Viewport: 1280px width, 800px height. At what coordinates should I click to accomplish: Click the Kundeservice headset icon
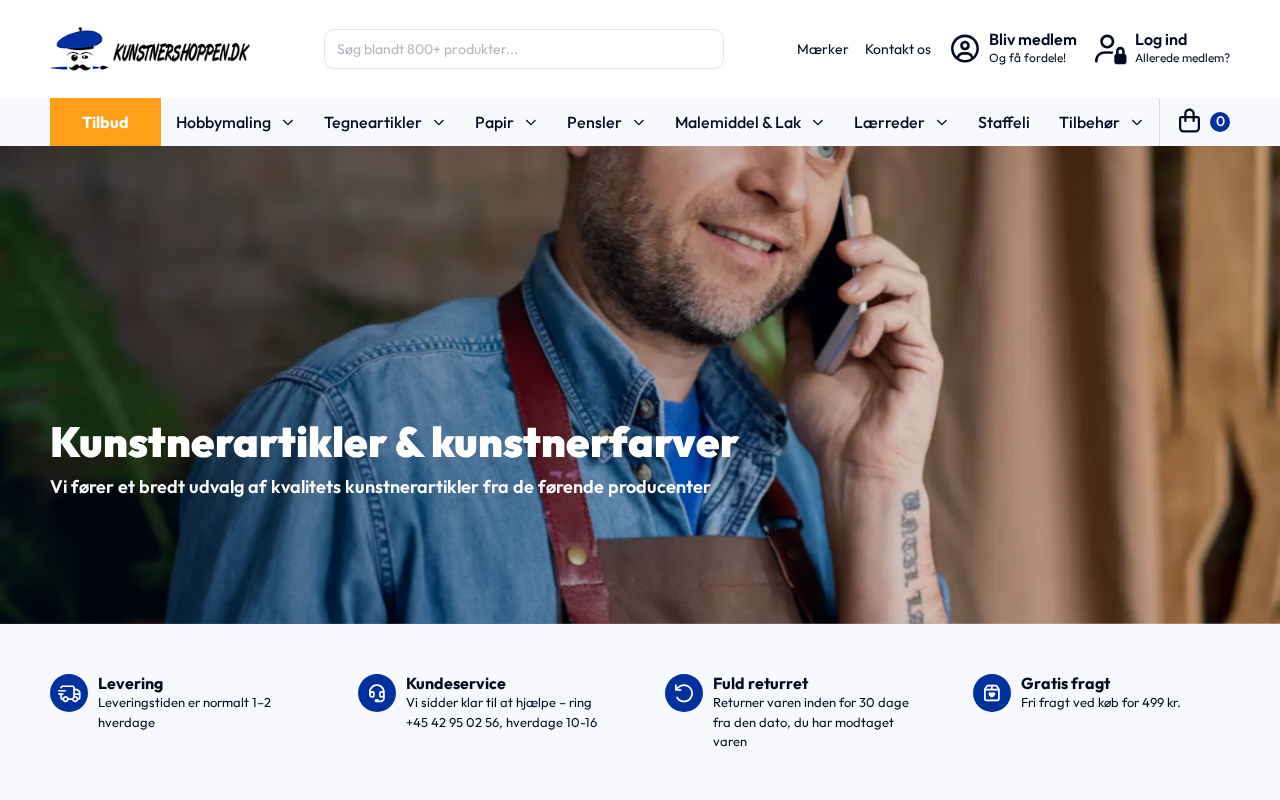coord(377,693)
